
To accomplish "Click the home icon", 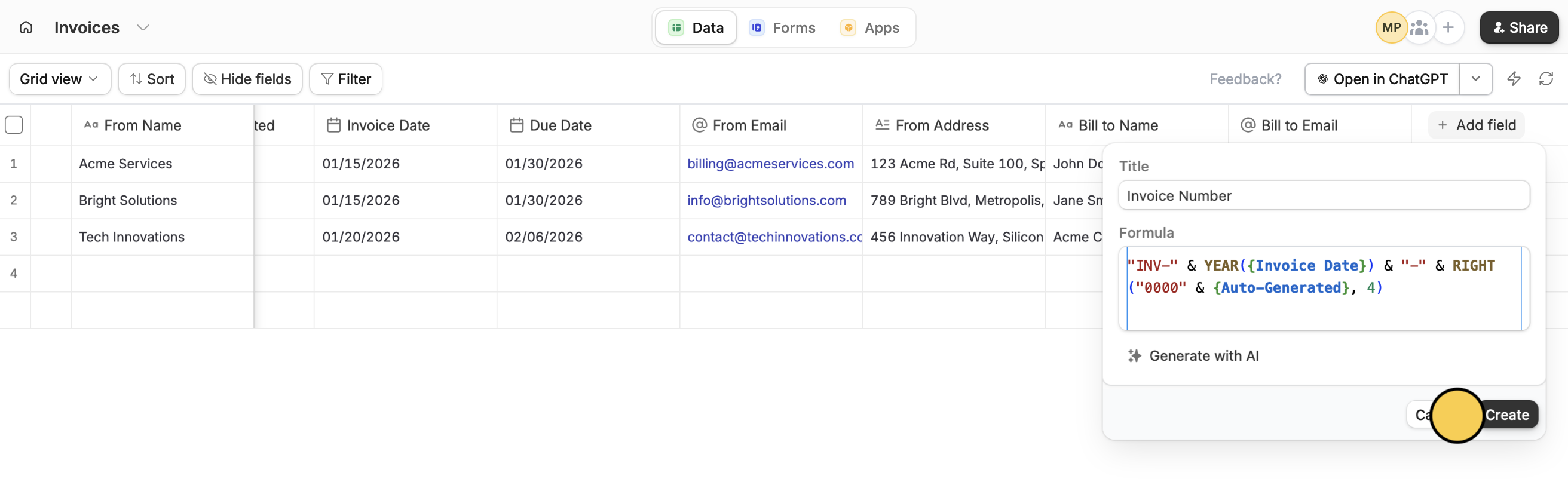I will coord(26,27).
